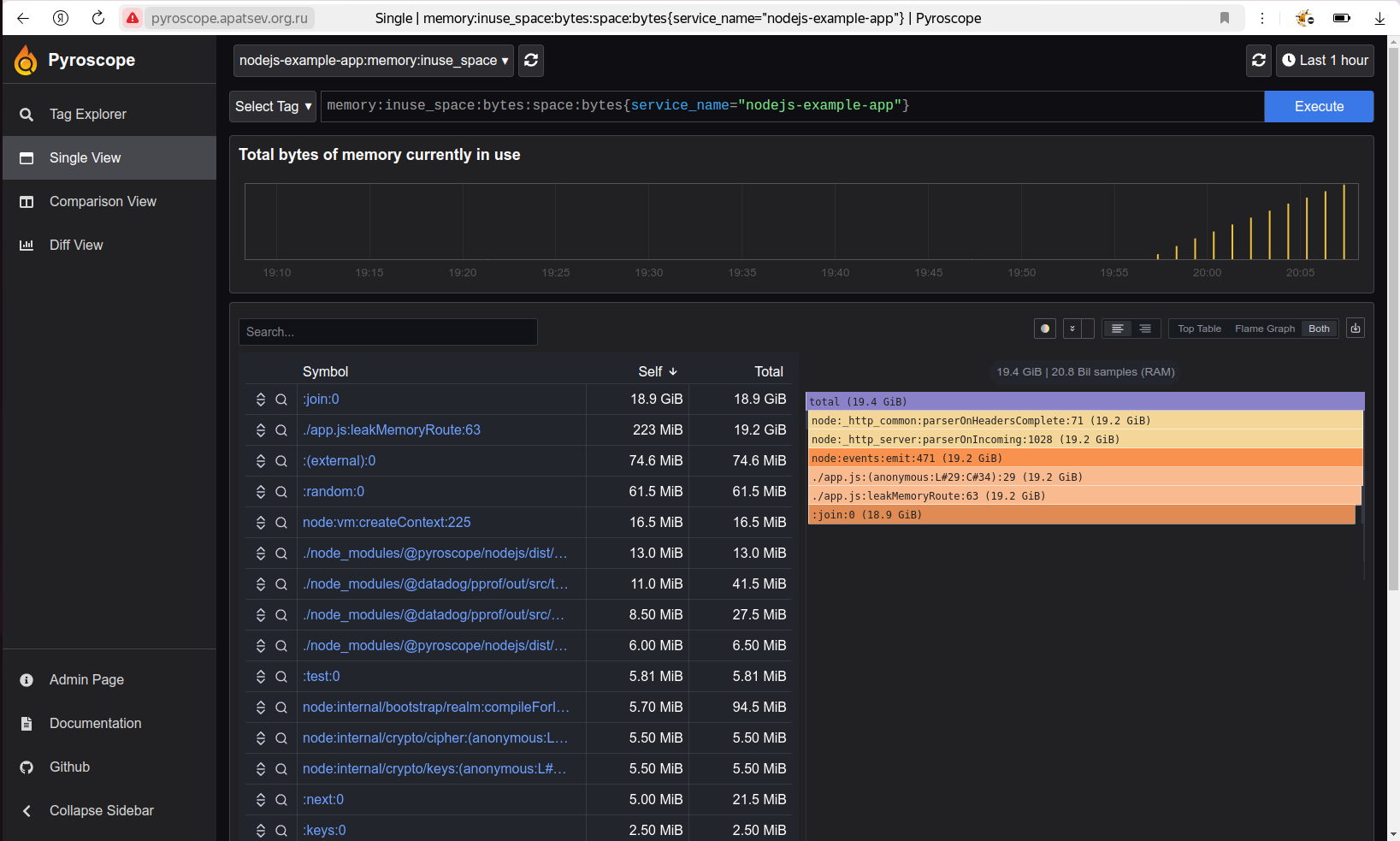Reload the page in browser
The image size is (1400, 841).
point(98,18)
